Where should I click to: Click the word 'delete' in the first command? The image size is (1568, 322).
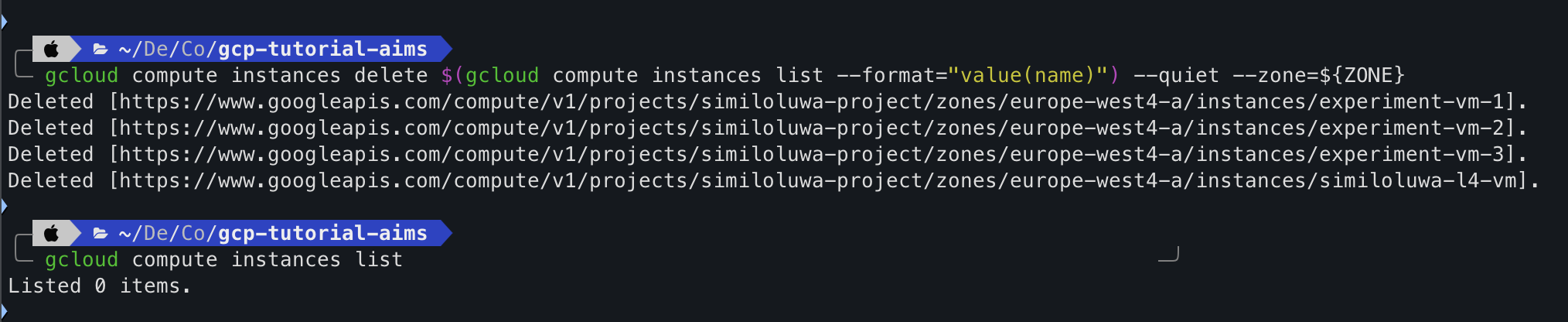[390, 76]
